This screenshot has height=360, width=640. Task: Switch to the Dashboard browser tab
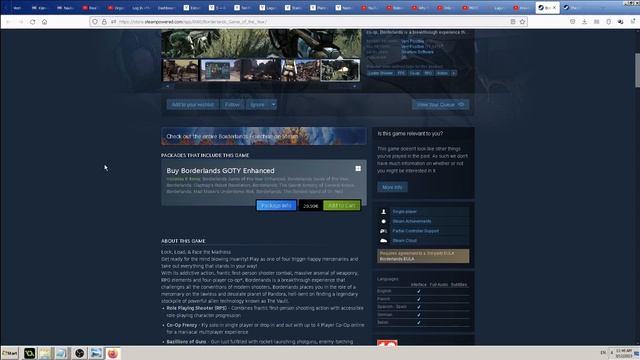166,8
